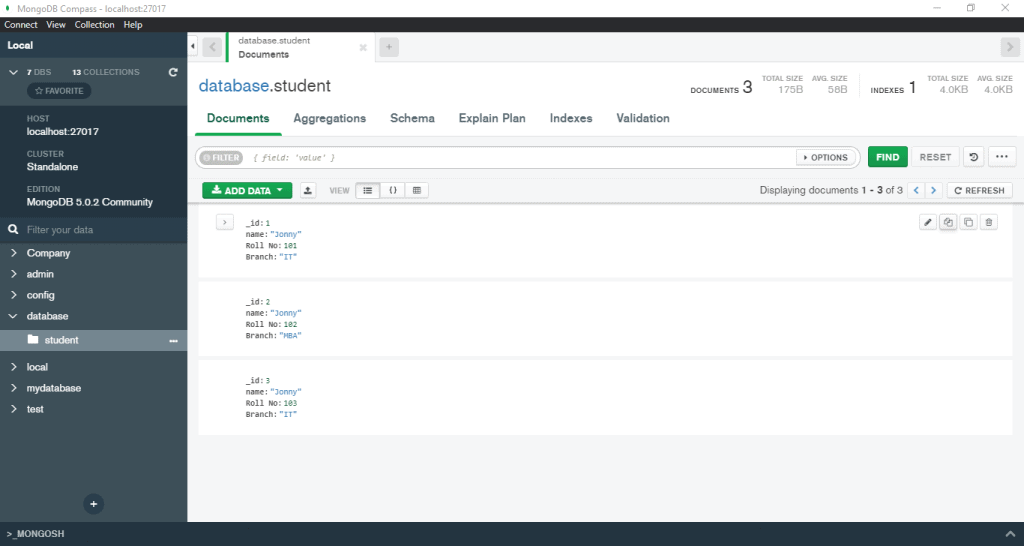The height and width of the screenshot is (546, 1024).
Task: Switch to list view
Action: click(x=368, y=190)
